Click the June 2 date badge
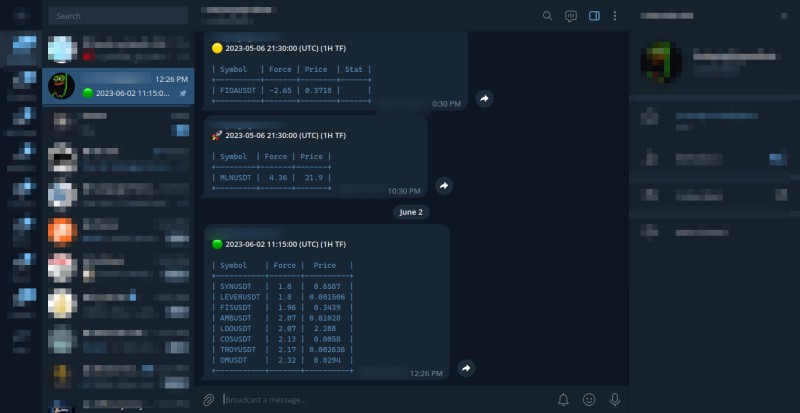 click(x=411, y=212)
